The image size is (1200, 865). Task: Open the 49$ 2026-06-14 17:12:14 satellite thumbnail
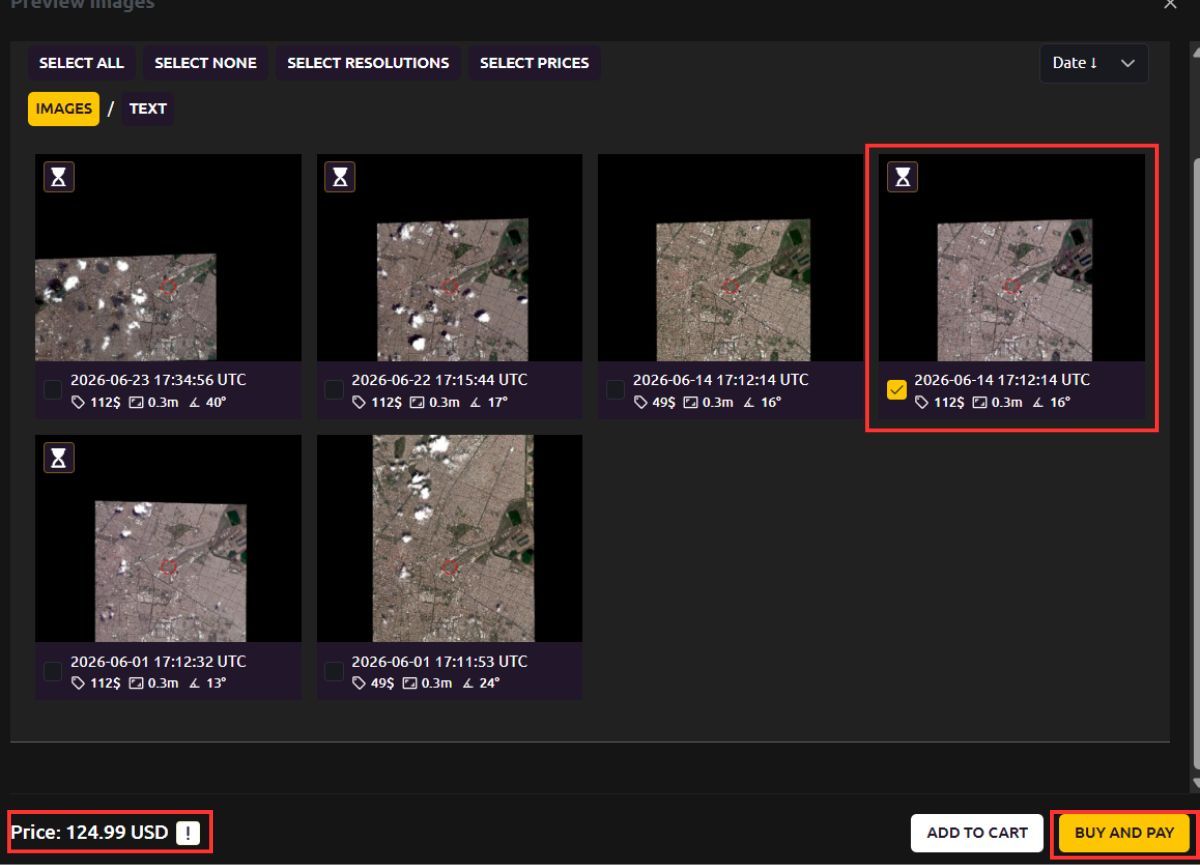[x=730, y=258]
